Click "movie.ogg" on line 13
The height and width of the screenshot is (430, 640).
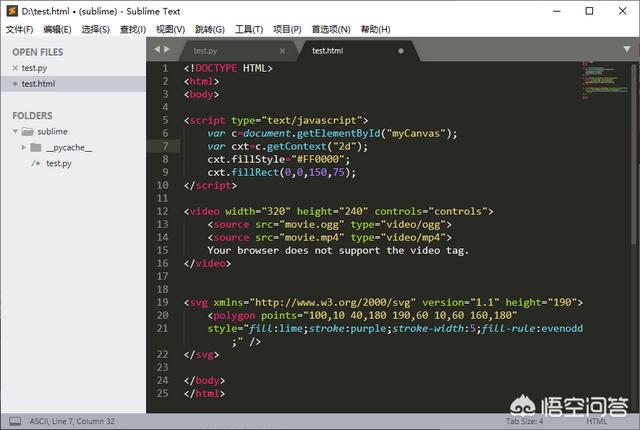(311, 224)
